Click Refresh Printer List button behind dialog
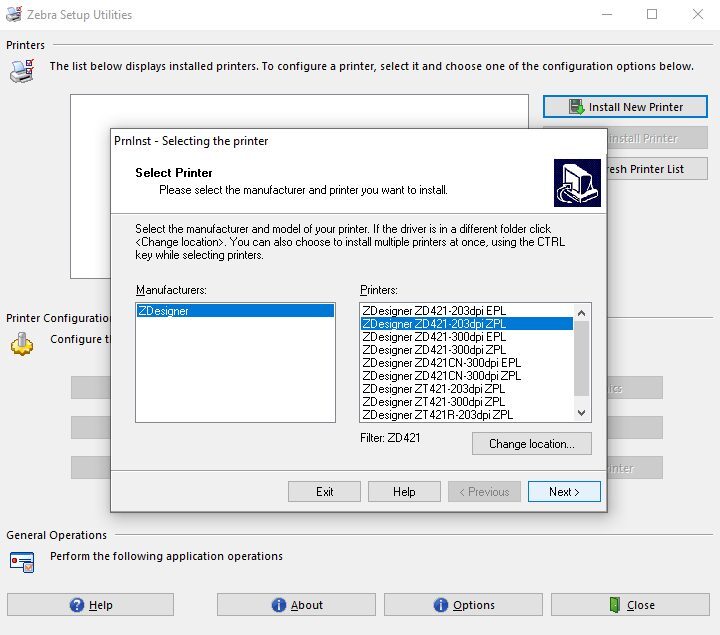The width and height of the screenshot is (720, 635). (x=657, y=169)
